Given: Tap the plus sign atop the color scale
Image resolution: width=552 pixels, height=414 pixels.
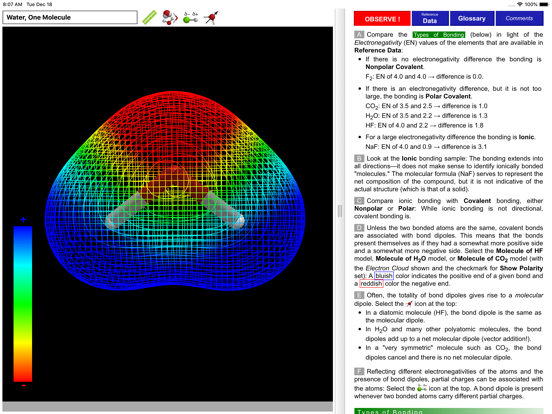Looking at the screenshot, I should click(x=23, y=220).
